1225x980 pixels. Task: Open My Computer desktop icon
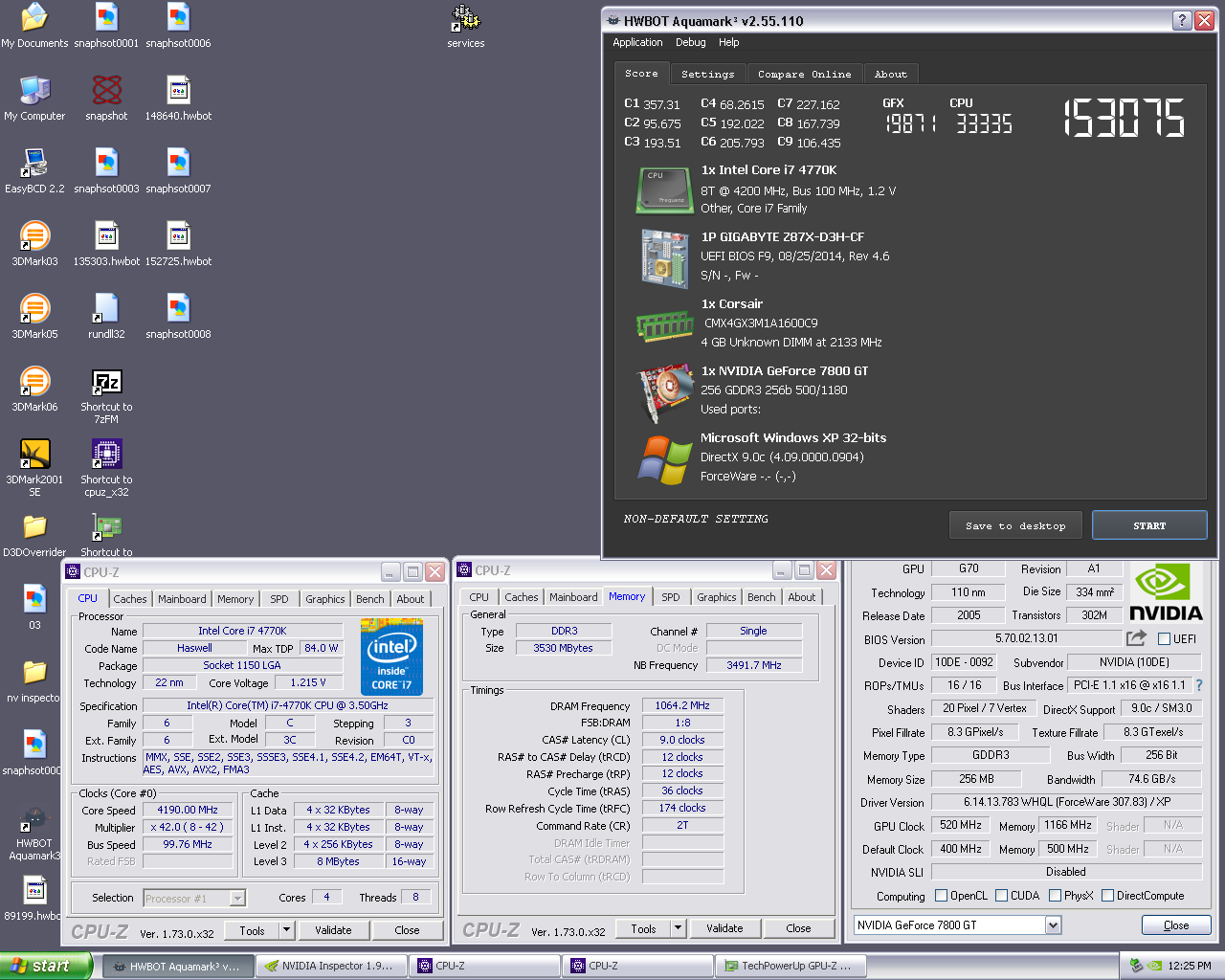pyautogui.click(x=34, y=99)
